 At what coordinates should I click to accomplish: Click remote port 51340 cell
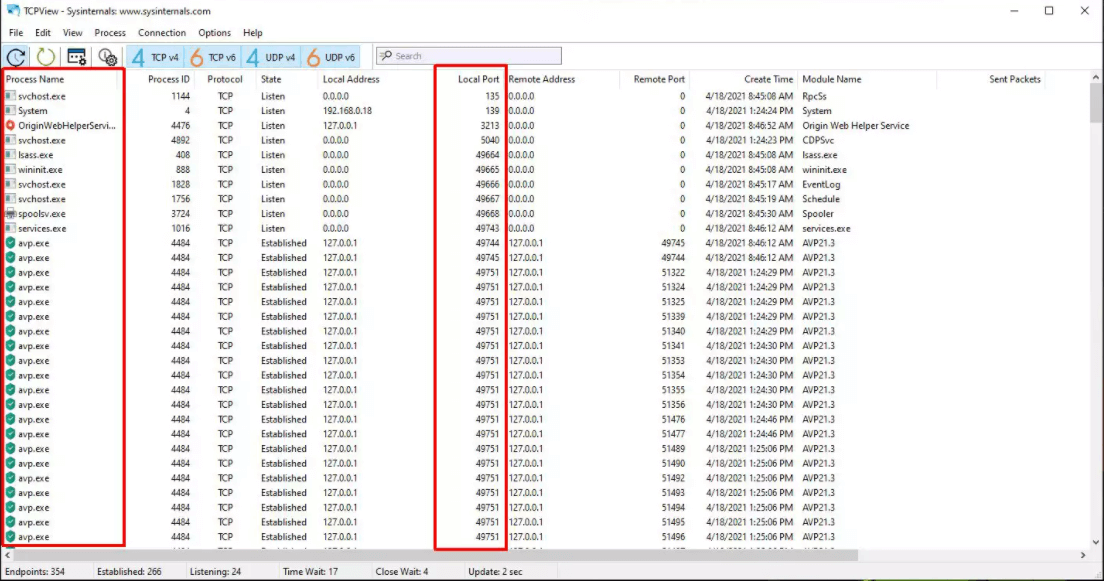(673, 331)
